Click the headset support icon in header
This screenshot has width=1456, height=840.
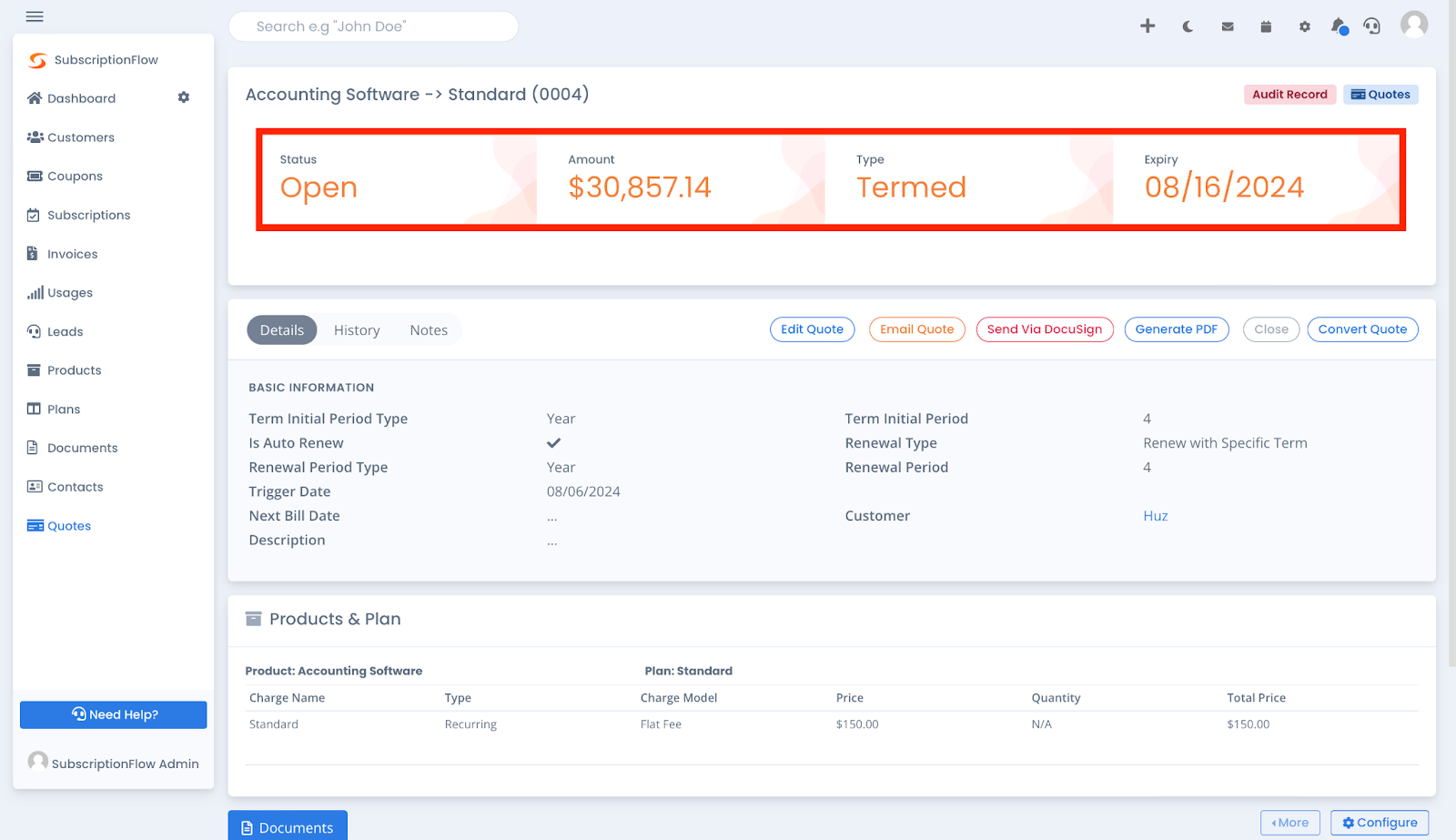1371,26
